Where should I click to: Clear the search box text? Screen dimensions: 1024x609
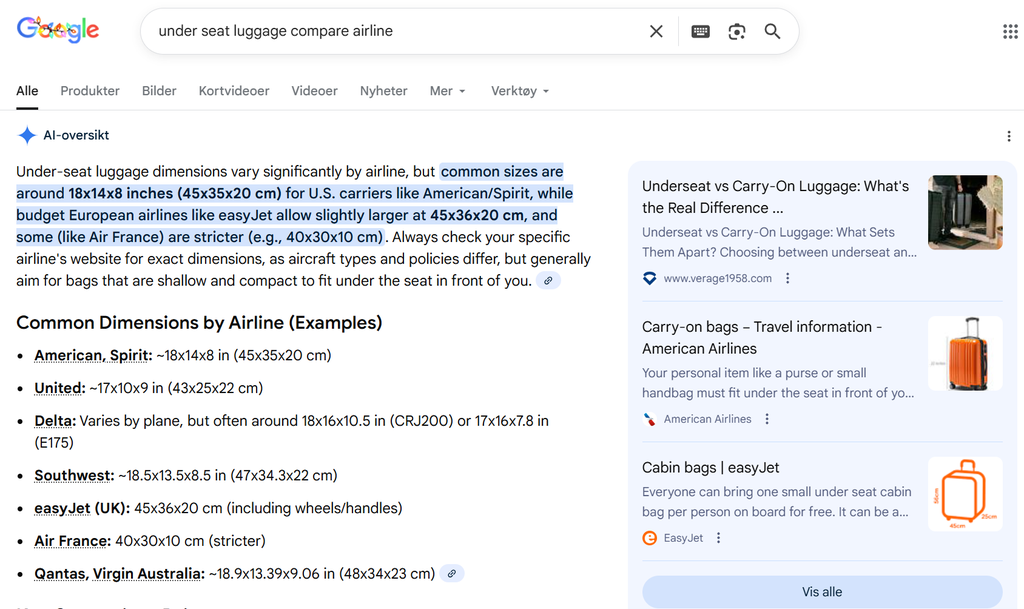point(656,31)
